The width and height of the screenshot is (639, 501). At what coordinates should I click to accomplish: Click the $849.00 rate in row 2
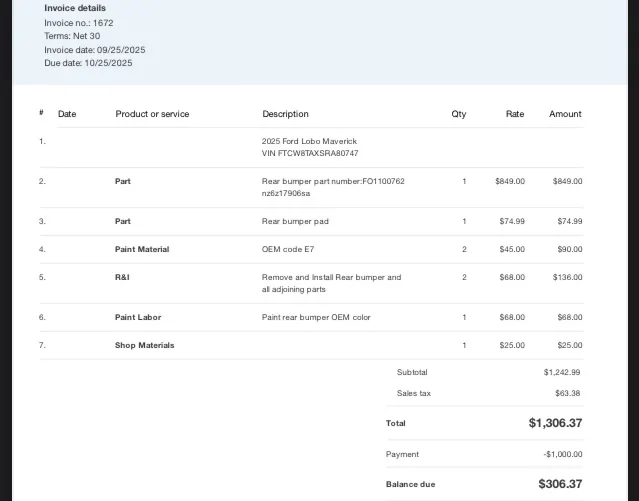[510, 181]
